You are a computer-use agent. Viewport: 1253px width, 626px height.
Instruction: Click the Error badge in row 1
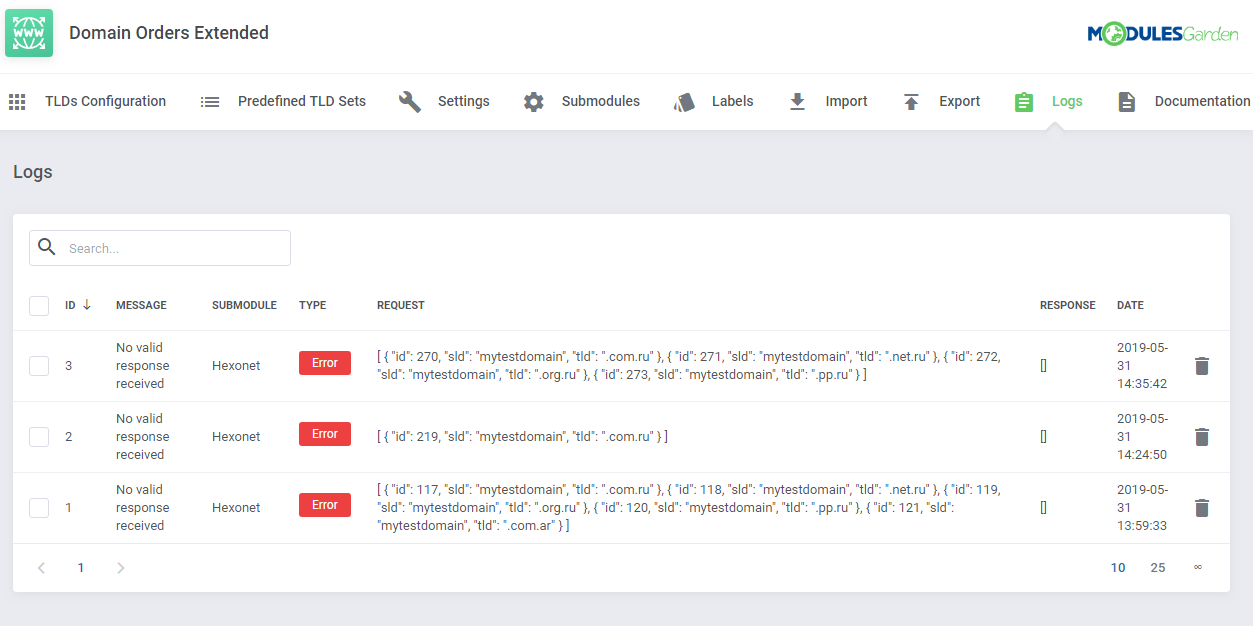coord(325,505)
